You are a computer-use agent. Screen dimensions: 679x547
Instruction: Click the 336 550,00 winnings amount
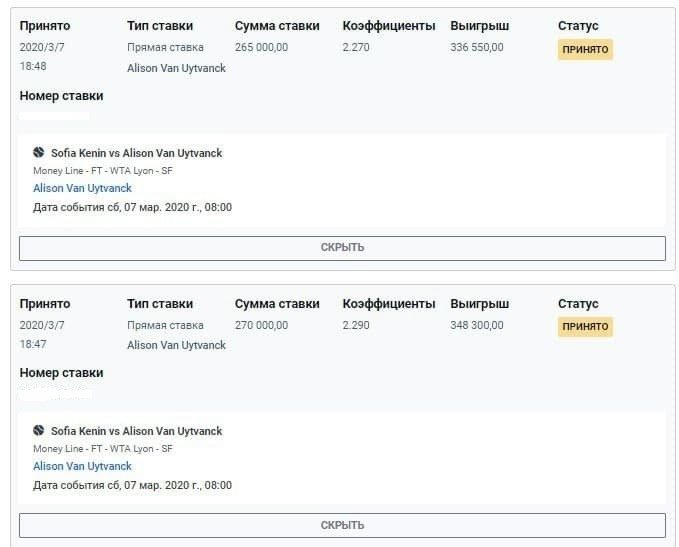(x=477, y=47)
